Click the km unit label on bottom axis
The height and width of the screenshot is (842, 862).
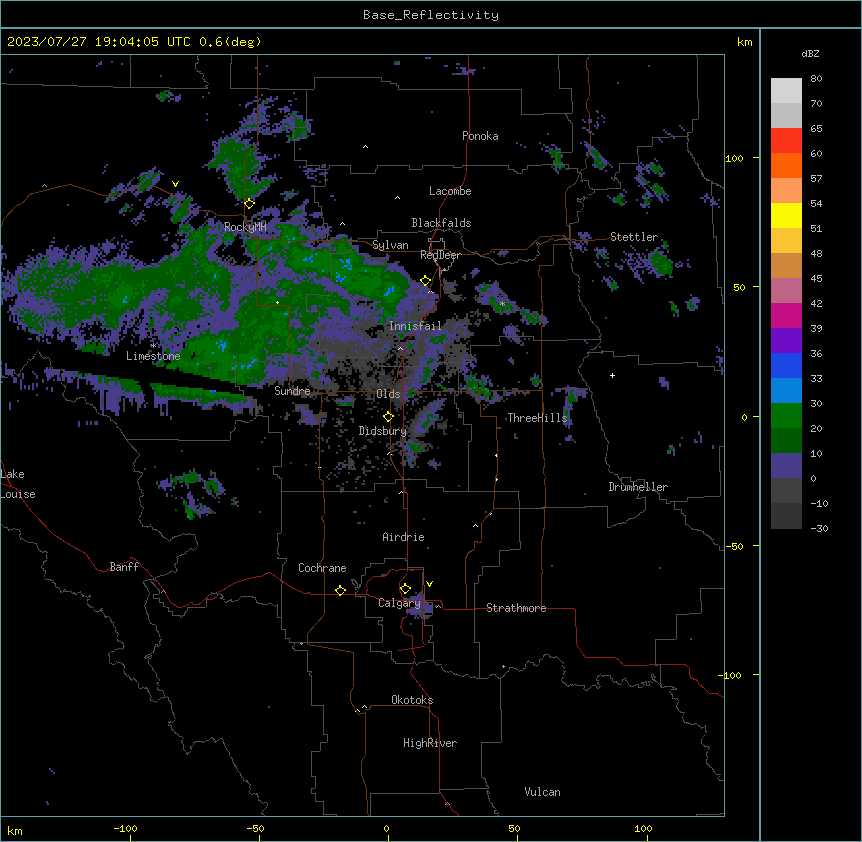pos(14,831)
